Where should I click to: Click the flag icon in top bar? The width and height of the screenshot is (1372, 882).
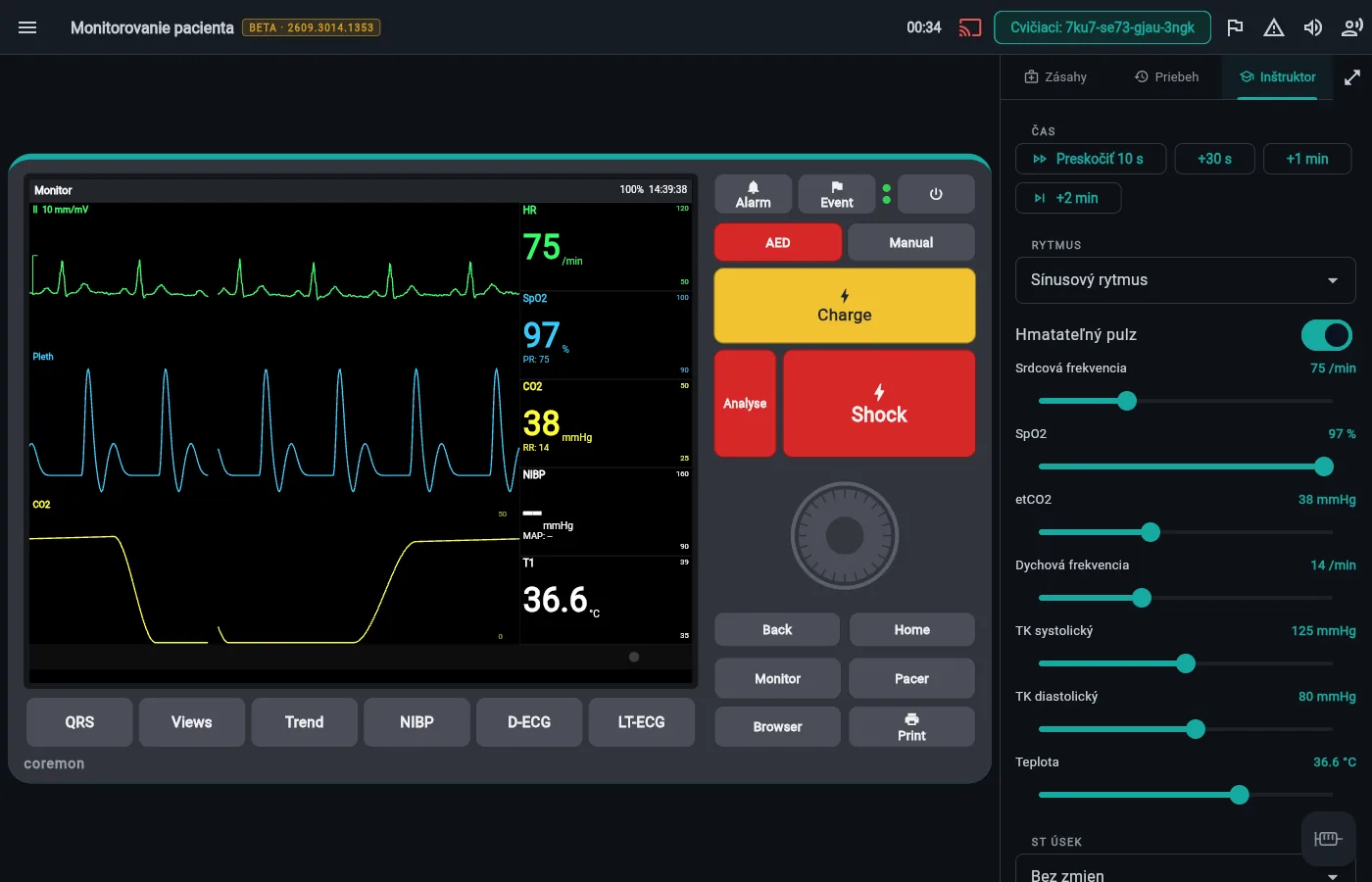click(x=1235, y=27)
